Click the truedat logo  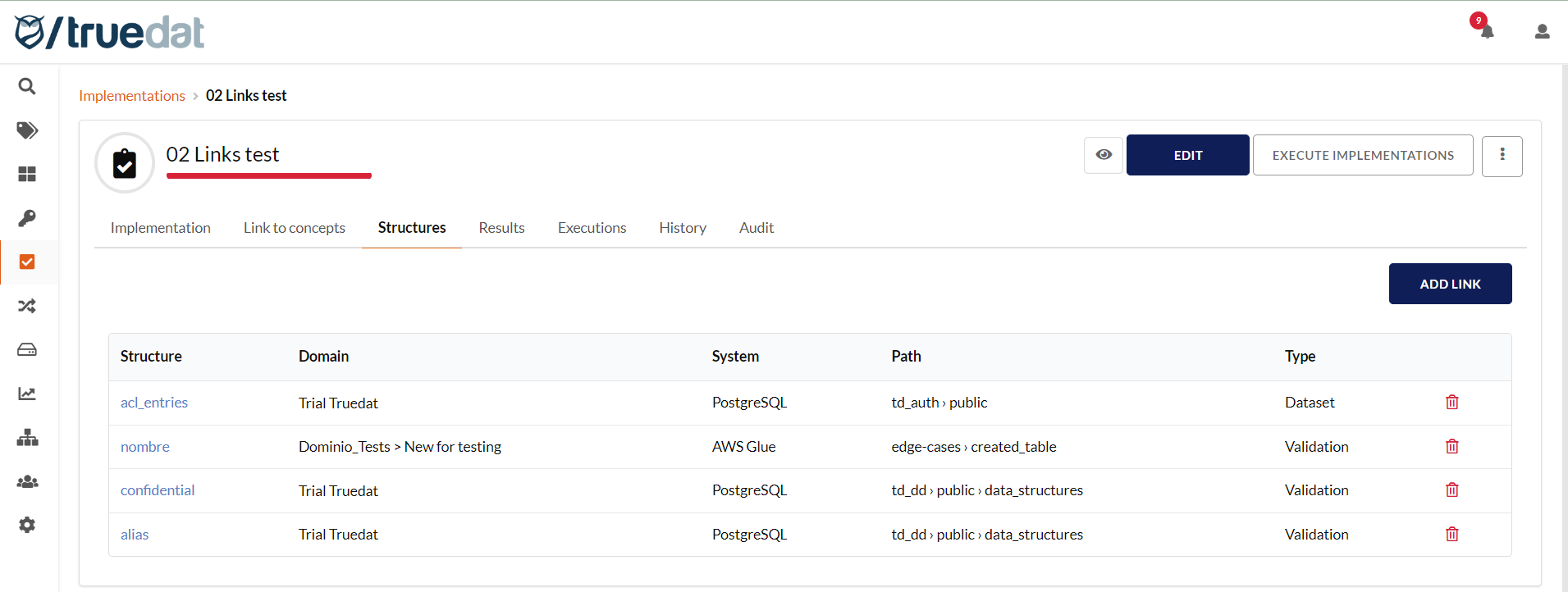coord(109,33)
